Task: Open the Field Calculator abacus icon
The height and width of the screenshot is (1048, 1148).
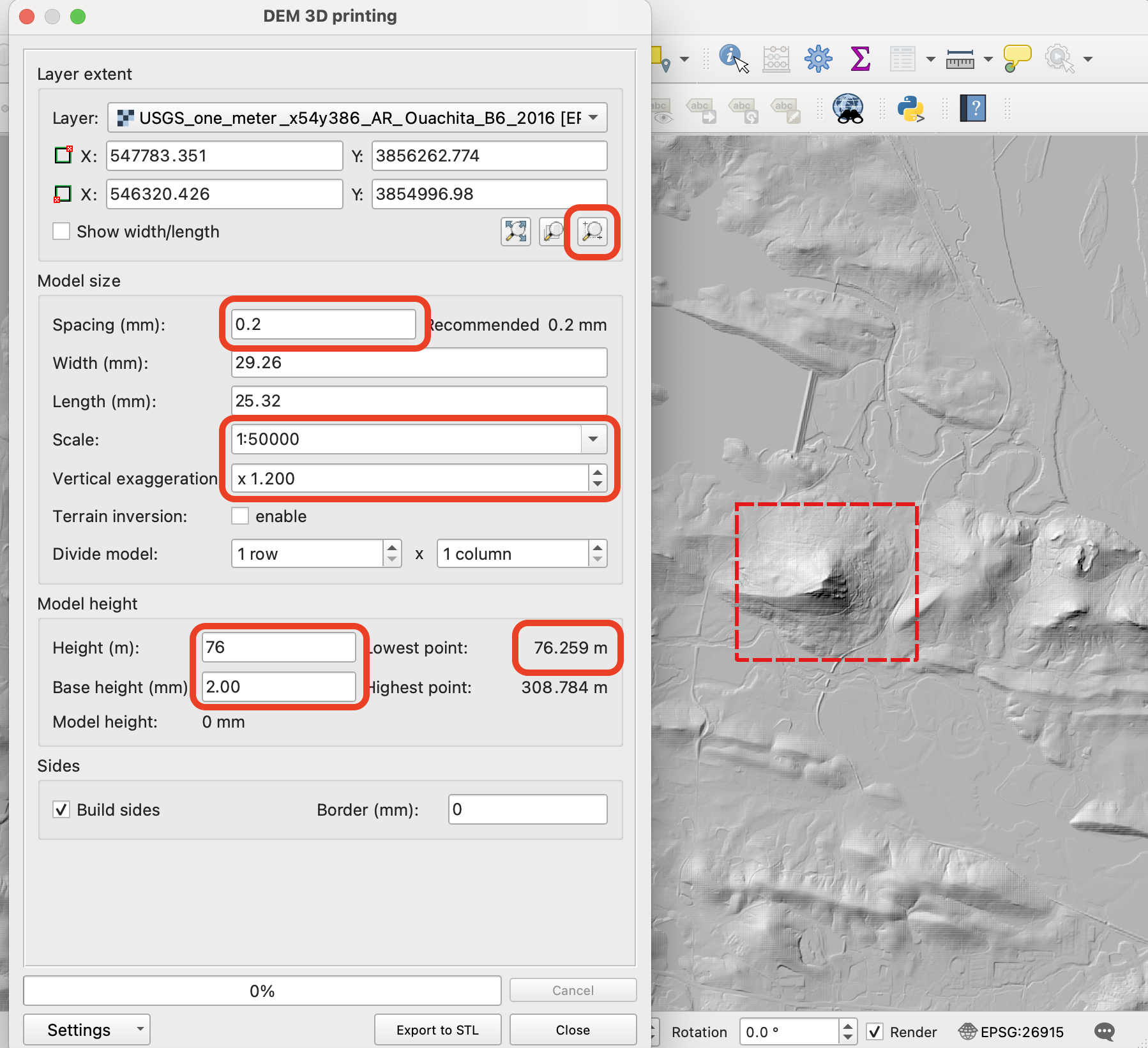Action: (776, 59)
